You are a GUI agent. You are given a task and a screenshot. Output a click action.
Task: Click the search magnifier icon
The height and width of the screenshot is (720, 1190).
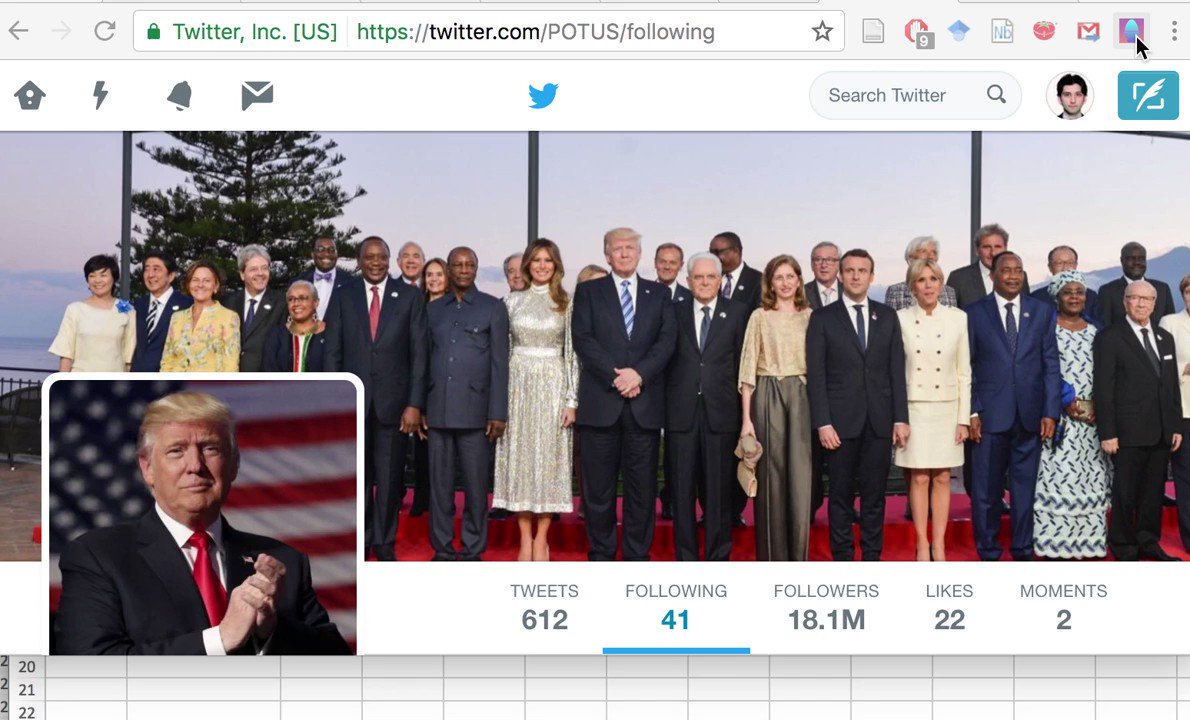pos(996,95)
